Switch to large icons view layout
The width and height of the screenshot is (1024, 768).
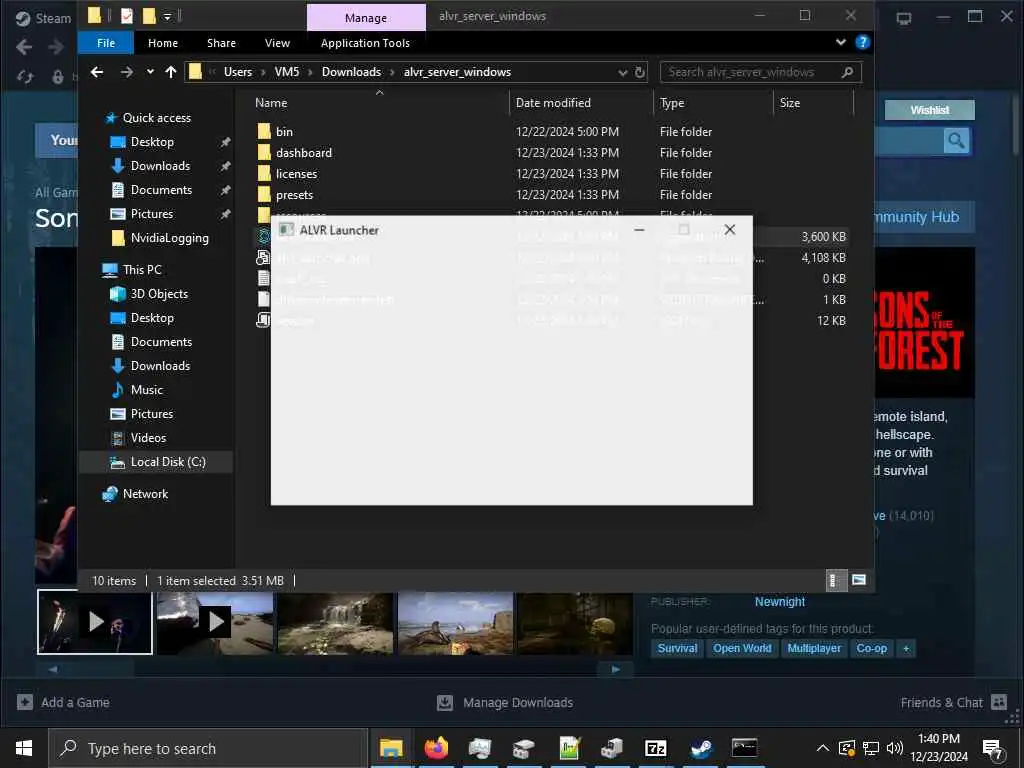click(x=859, y=581)
